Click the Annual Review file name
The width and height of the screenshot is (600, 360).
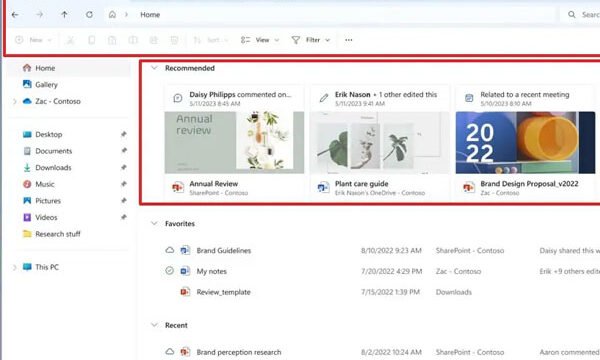[214, 184]
